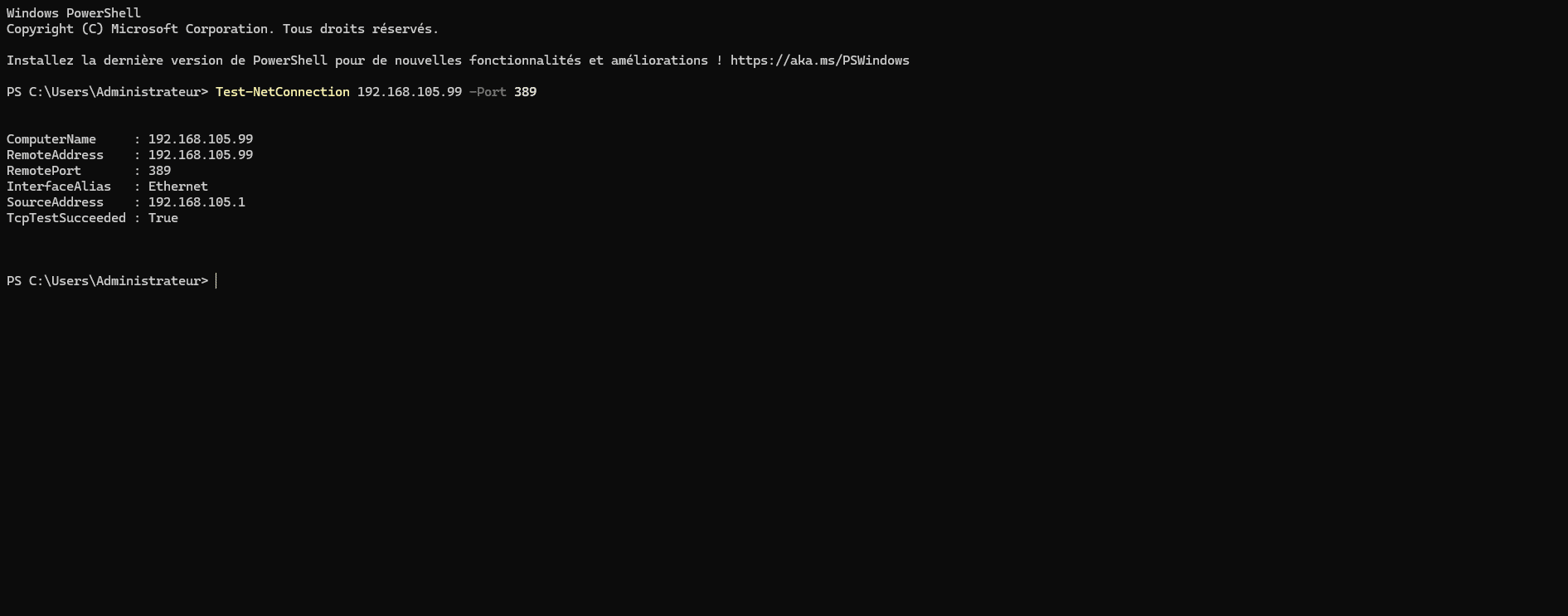Viewport: 1568px width, 616px height.
Task: Click the ComputerName value 192.168.105.99
Action: click(200, 139)
